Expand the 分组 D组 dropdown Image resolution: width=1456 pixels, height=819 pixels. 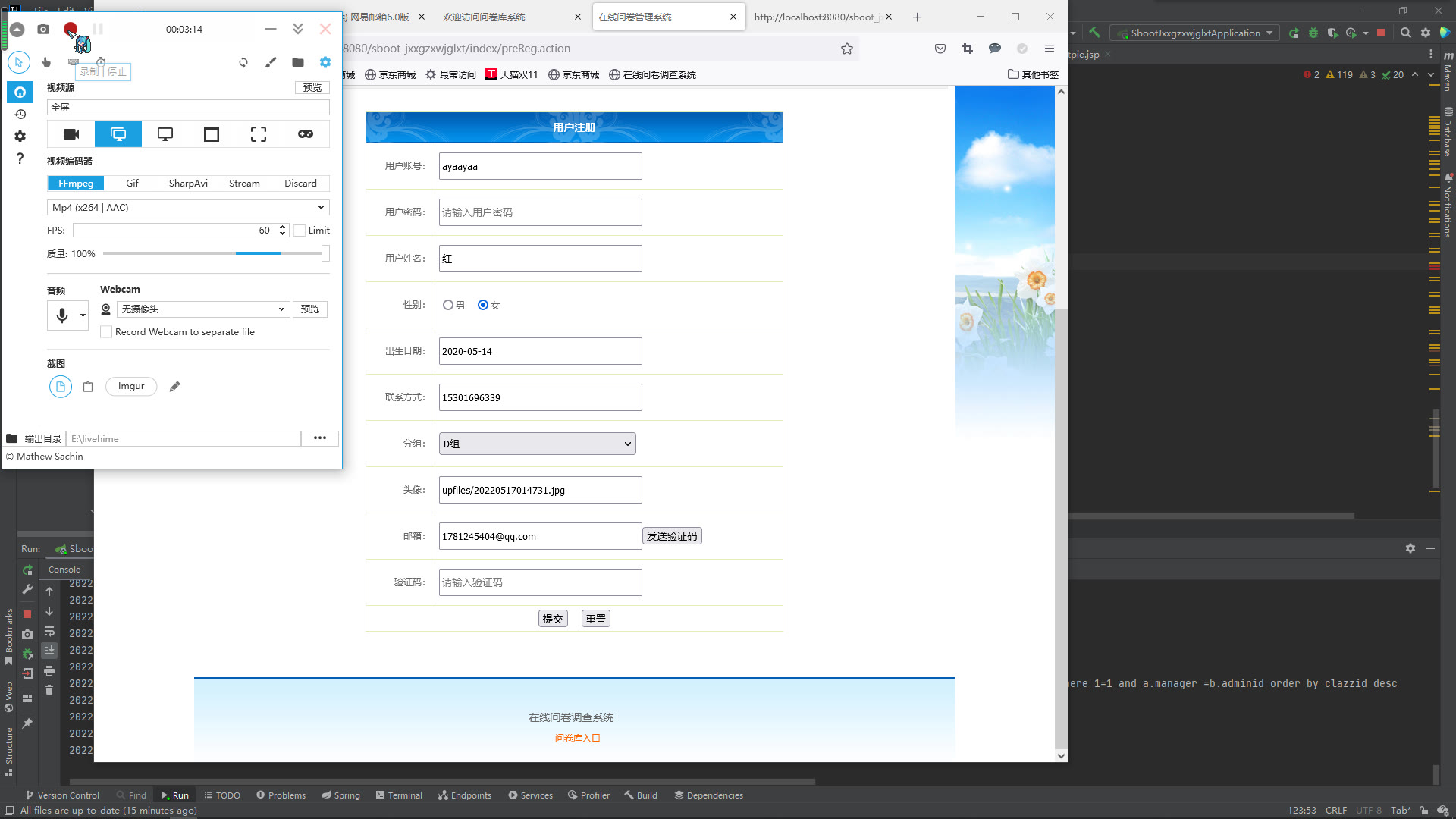537,444
